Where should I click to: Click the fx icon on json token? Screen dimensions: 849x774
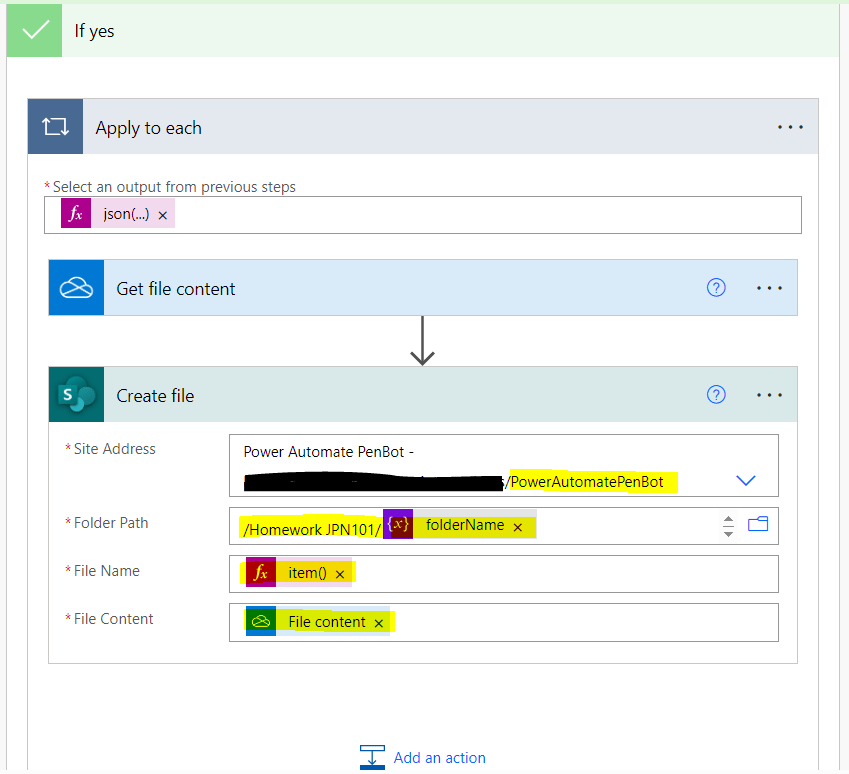75,214
